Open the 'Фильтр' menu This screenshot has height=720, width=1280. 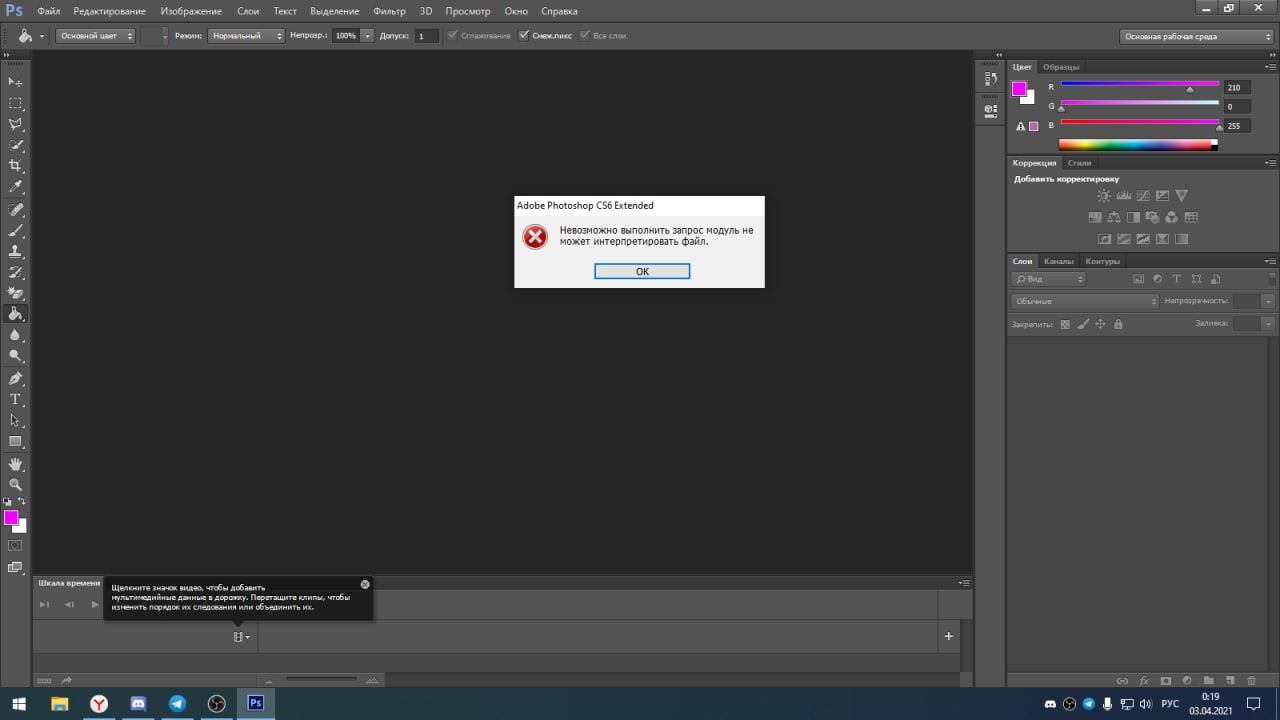pos(389,11)
